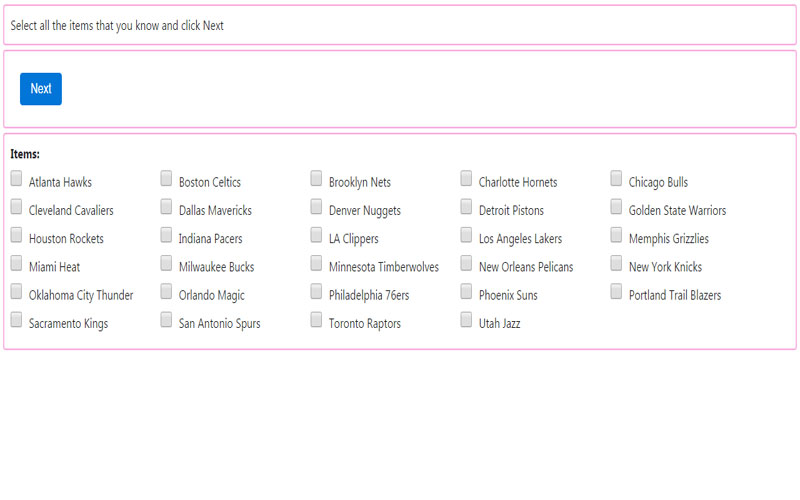Check the Philadelphia 76ers checkbox
The height and width of the screenshot is (500, 800).
pos(316,291)
